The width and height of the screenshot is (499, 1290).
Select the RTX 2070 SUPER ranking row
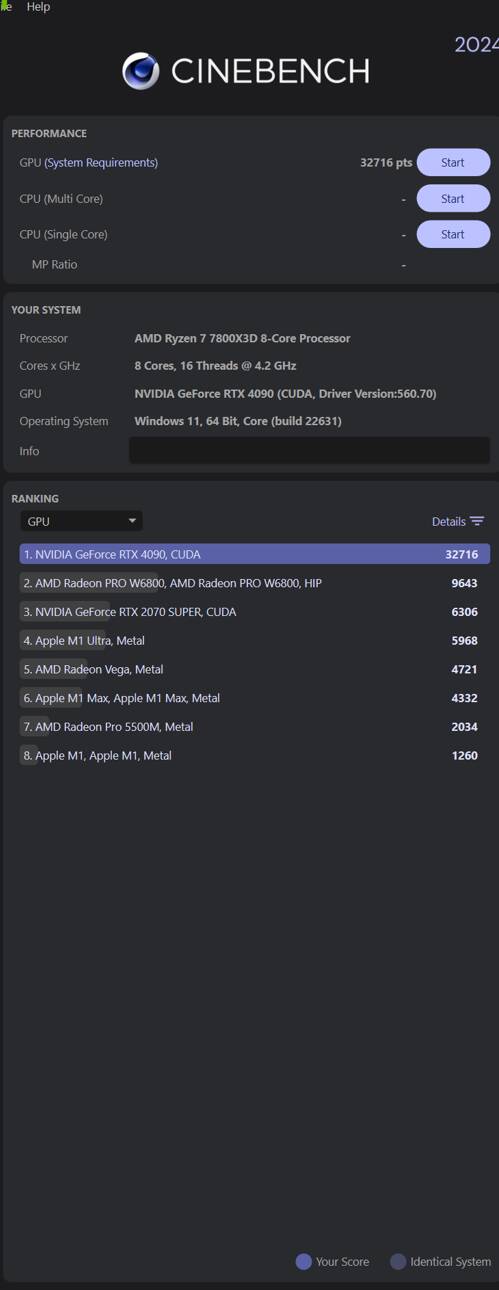[x=255, y=612]
